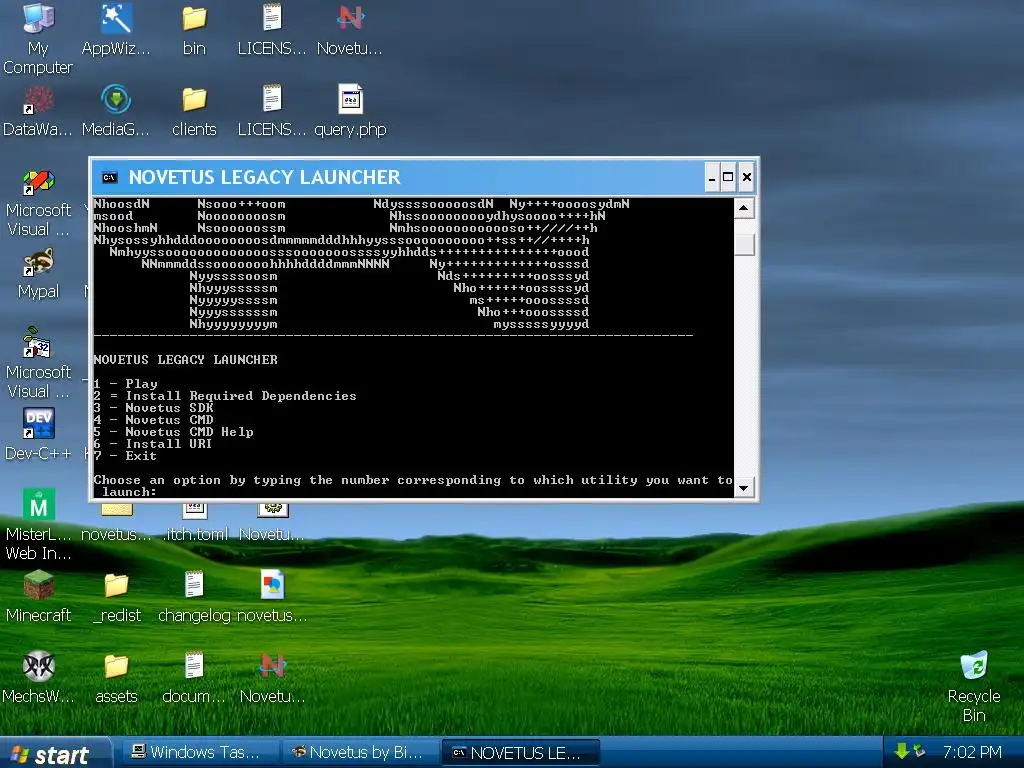Open the Start menu
This screenshot has height=768, width=1024.
(x=54, y=753)
